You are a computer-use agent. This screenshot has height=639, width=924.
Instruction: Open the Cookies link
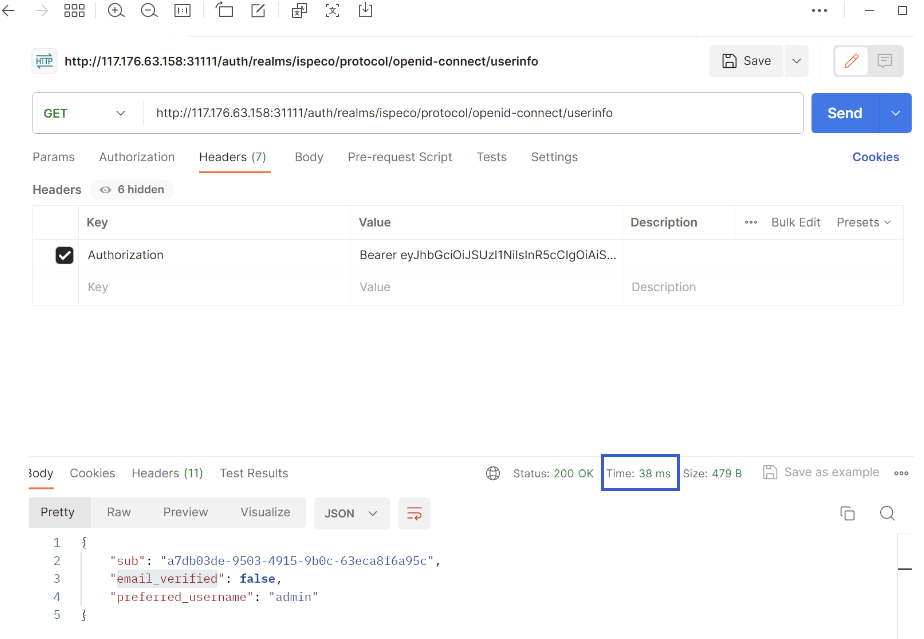click(x=875, y=157)
